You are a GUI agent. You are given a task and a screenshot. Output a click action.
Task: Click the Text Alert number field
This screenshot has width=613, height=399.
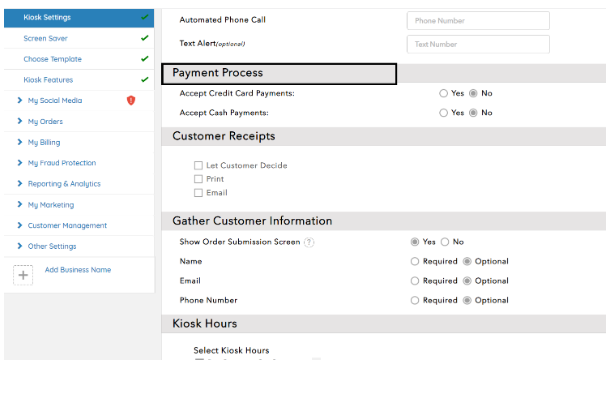tap(478, 44)
